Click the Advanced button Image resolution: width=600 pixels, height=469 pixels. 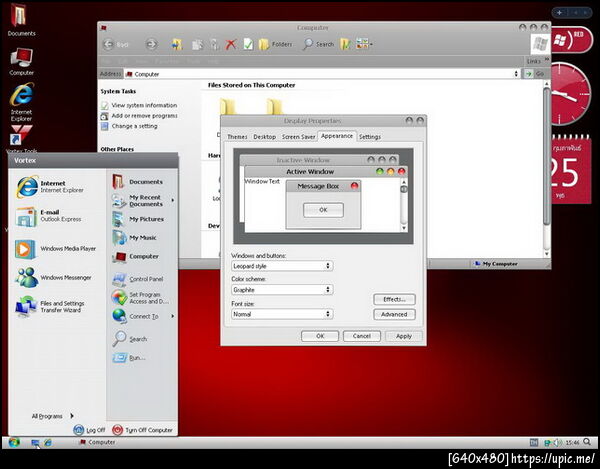394,314
